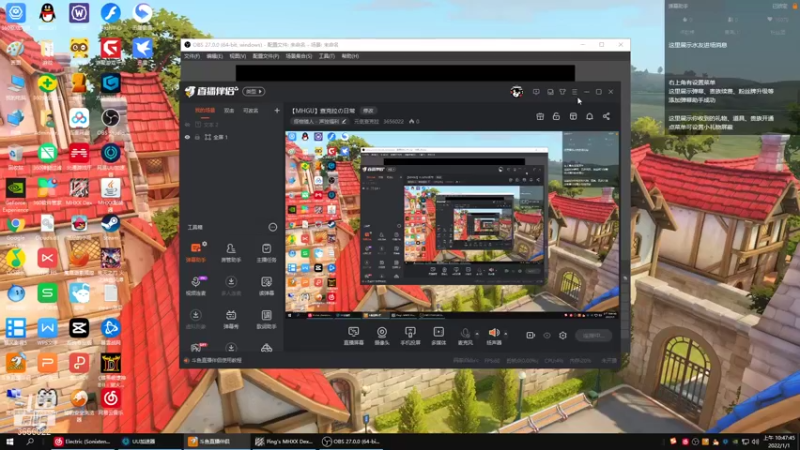Open the taskbar clock and date
The height and width of the screenshot is (450, 800).
pos(779,442)
